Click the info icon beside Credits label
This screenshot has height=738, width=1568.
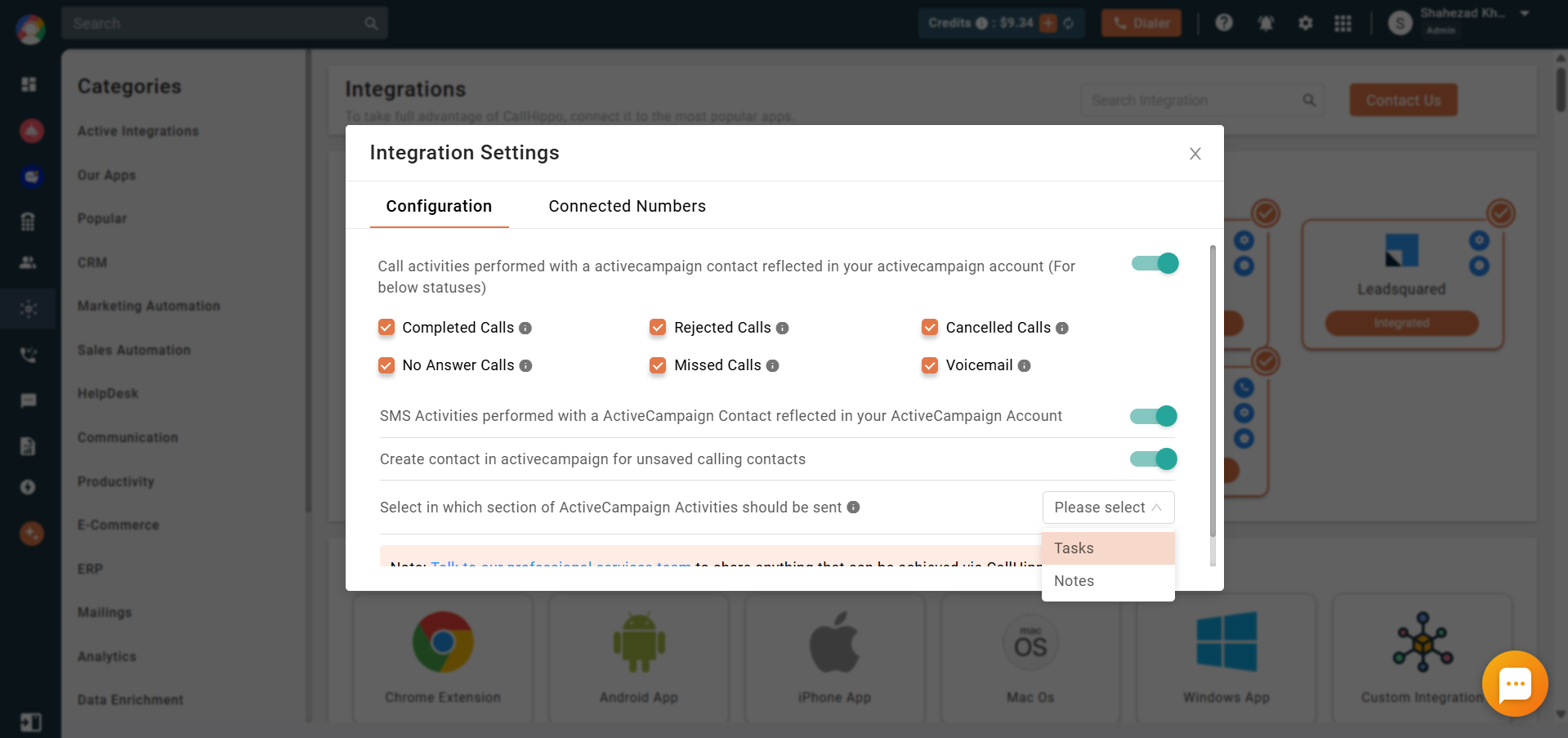[x=981, y=23]
